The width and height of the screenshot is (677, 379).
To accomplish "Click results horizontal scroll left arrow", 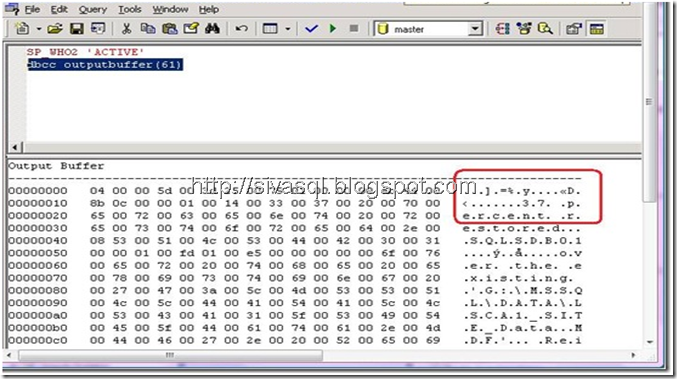I will pyautogui.click(x=9, y=355).
